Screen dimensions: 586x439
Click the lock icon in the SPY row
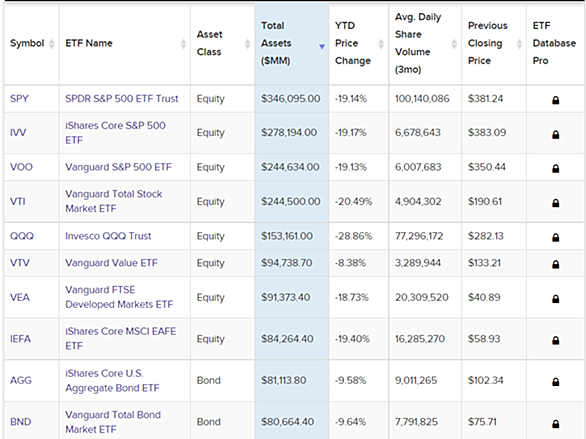coord(555,100)
